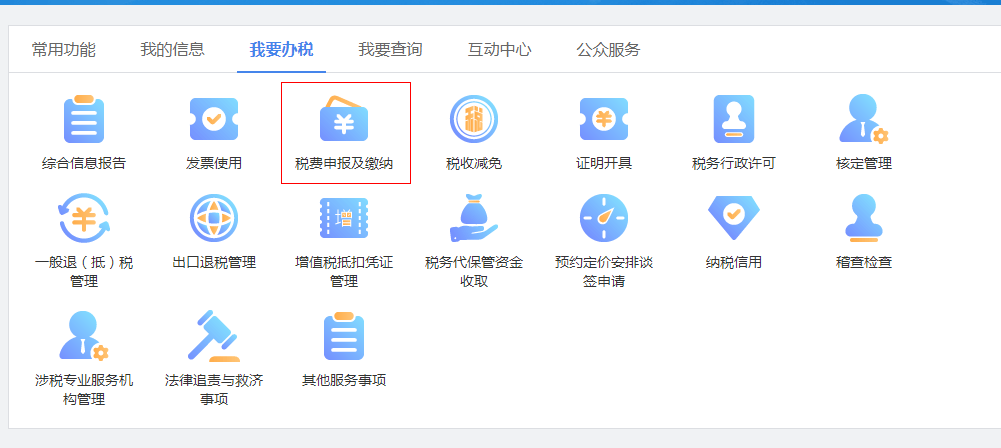1001x448 pixels.
Task: Select the 我要办税 tab
Action: click(x=282, y=49)
